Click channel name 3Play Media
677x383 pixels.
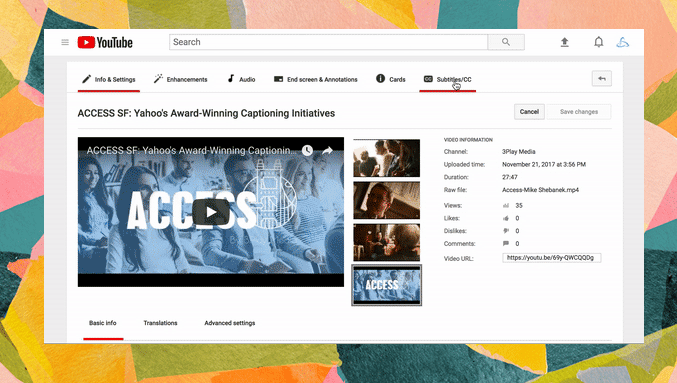point(519,152)
